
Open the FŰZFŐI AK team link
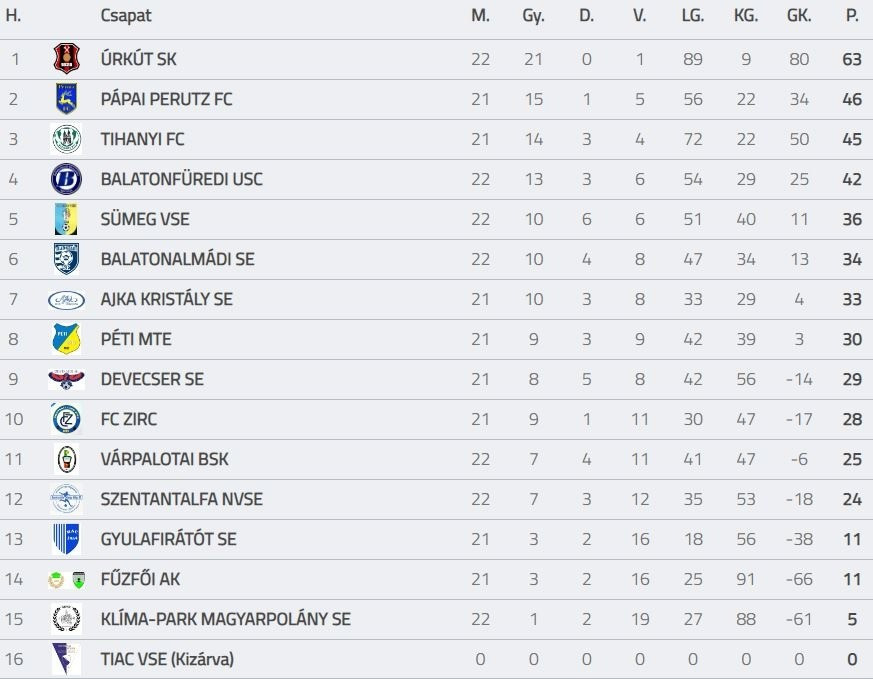tap(140, 579)
